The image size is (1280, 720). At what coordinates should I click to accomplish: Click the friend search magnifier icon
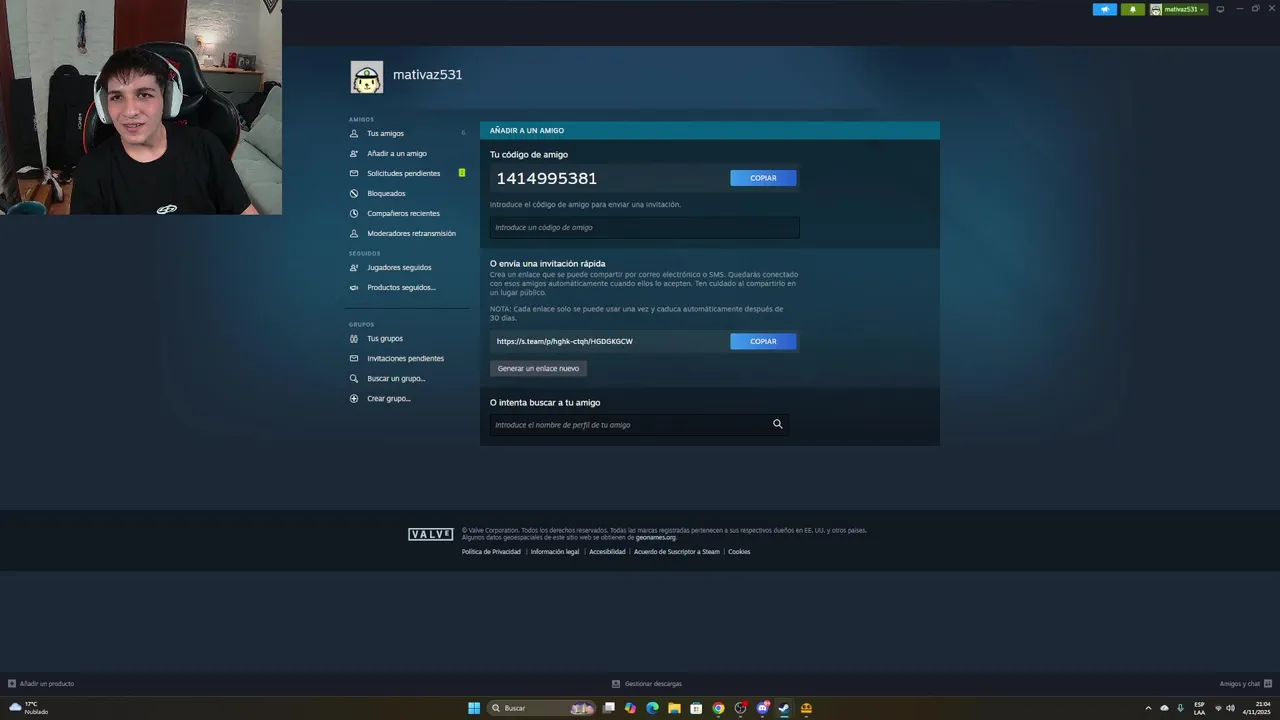coord(778,424)
